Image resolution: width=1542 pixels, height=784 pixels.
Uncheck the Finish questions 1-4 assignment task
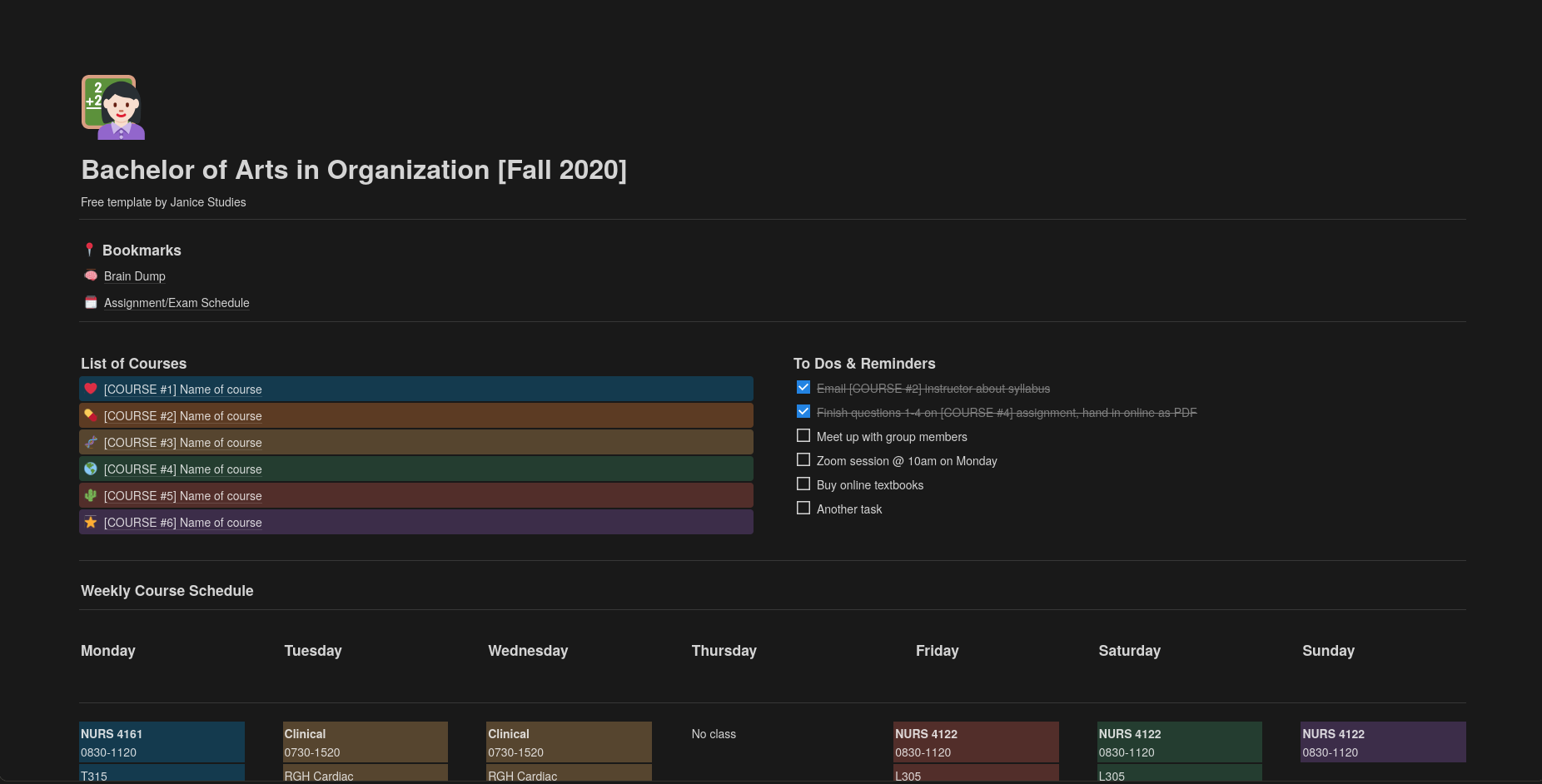coord(803,411)
